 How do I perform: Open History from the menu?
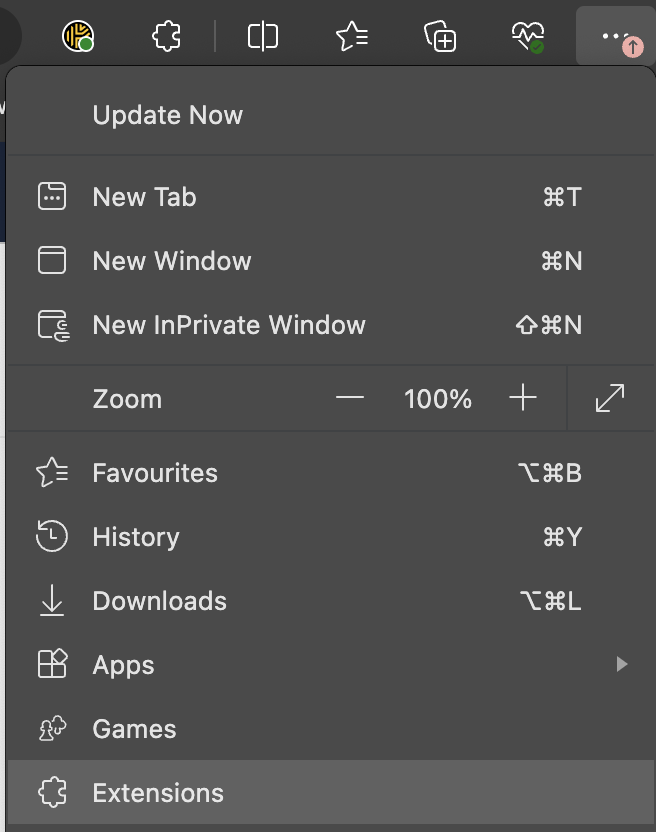tap(136, 537)
